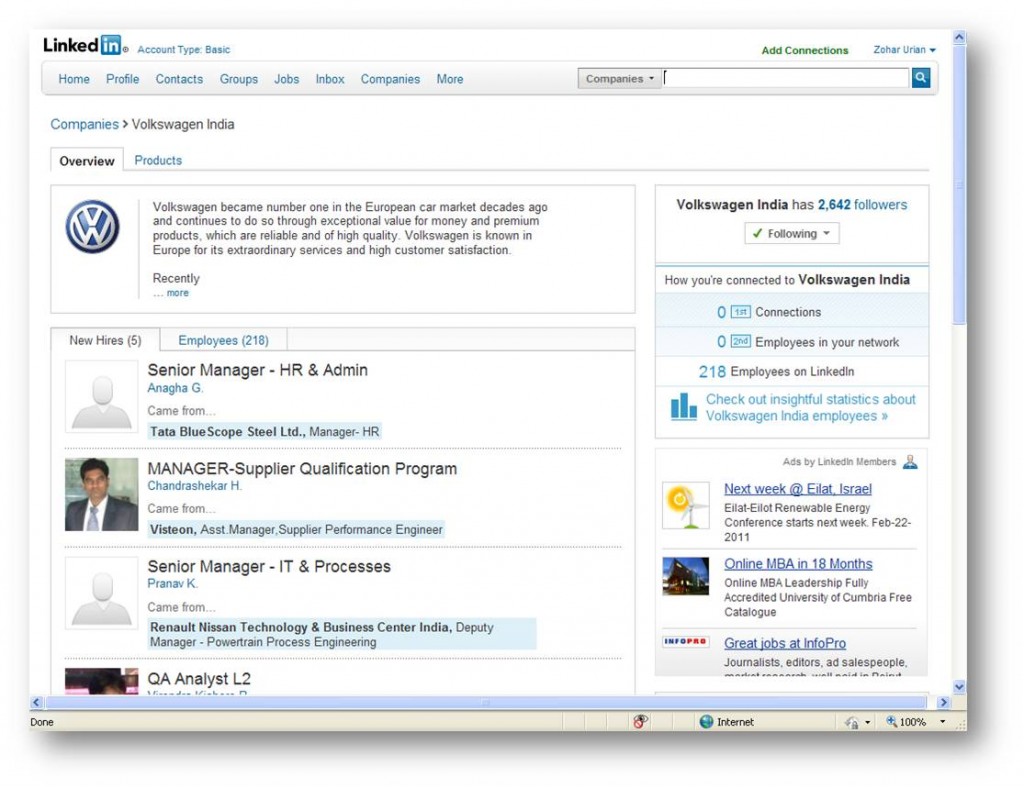Click the MANAGER-Supplier Qualification Program title
1024x788 pixels.
click(302, 468)
